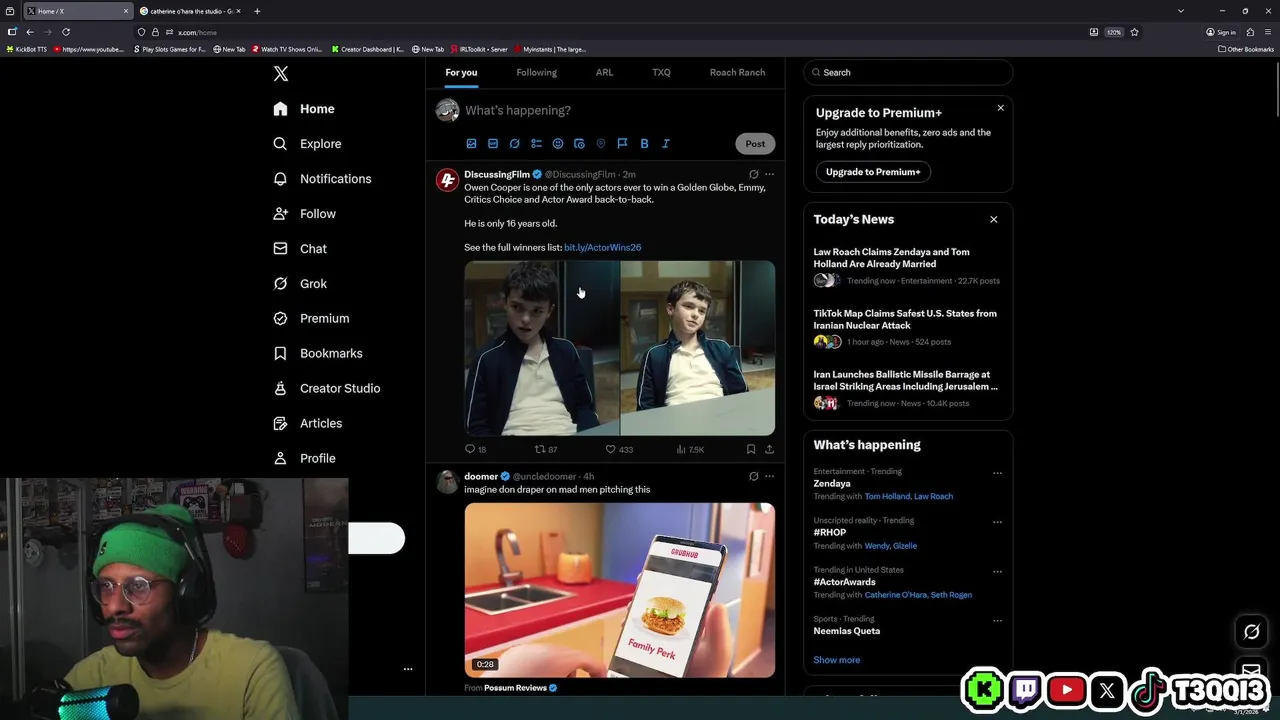Open more options on the DiscussingFilm post
This screenshot has height=720, width=1280.
pos(769,174)
